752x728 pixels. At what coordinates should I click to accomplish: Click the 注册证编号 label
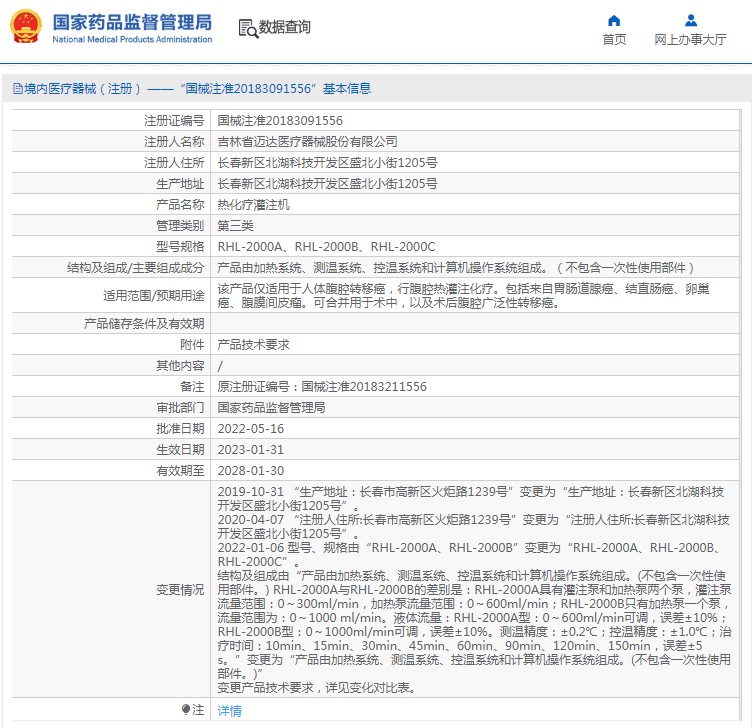point(174,120)
